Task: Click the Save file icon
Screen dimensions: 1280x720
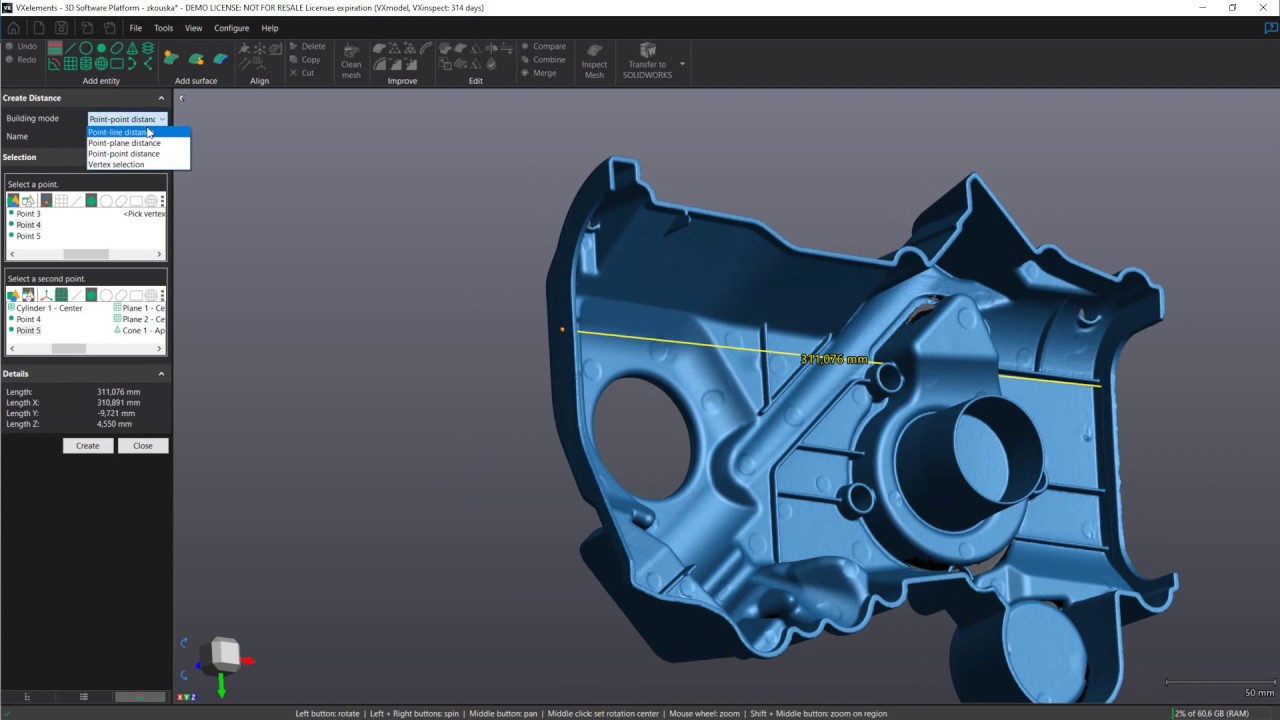Action: (x=61, y=28)
